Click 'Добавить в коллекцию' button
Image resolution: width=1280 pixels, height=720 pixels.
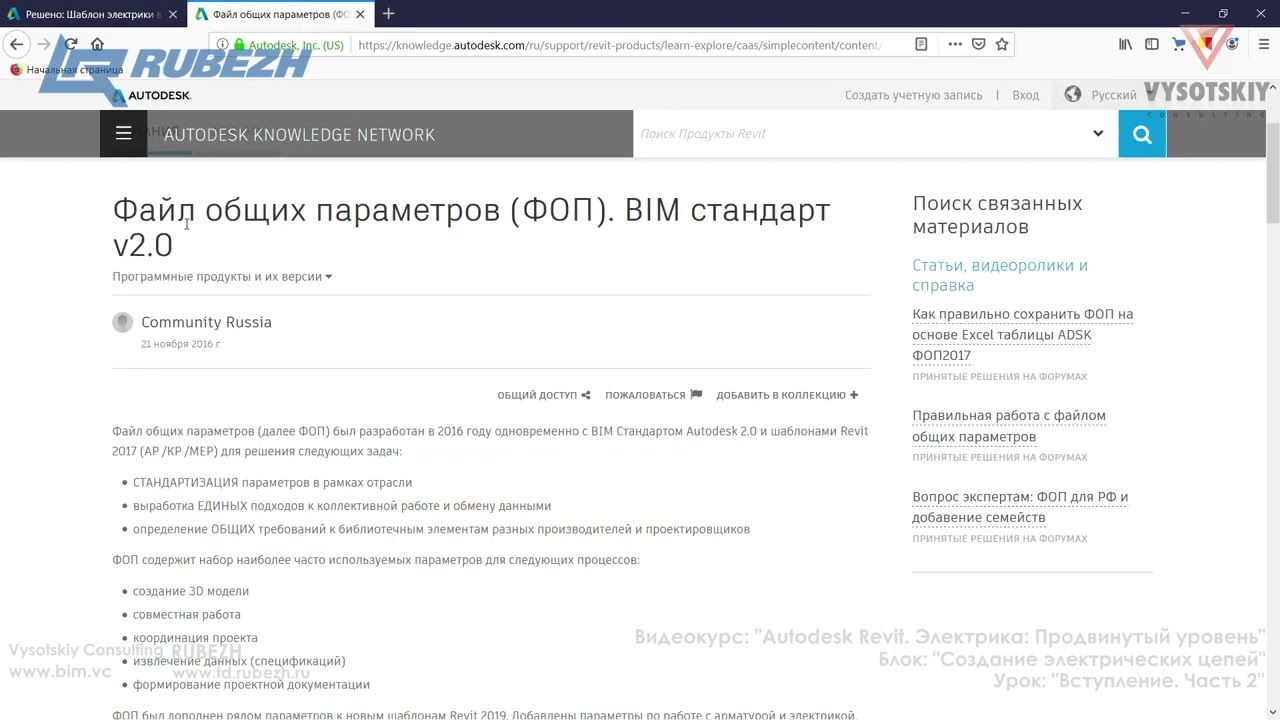click(x=787, y=395)
